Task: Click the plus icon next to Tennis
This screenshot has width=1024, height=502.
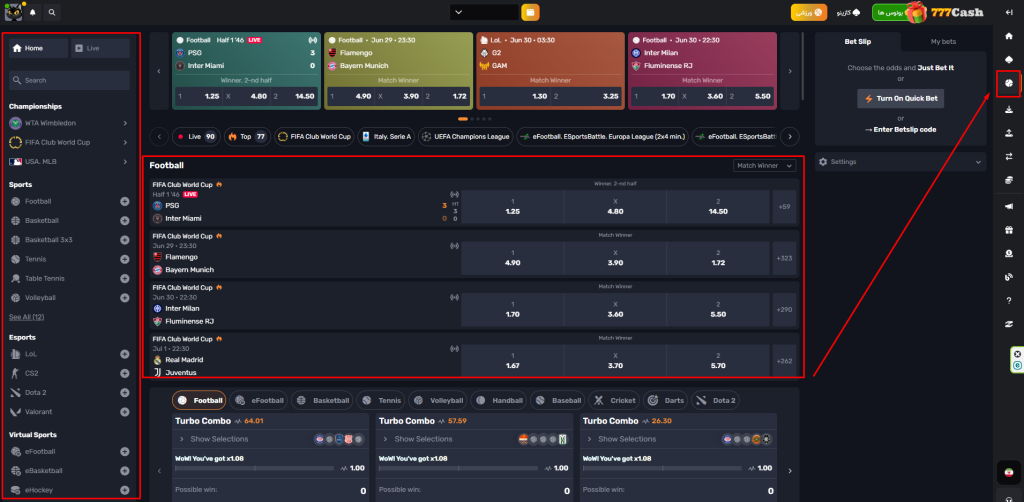Action: coord(124,259)
